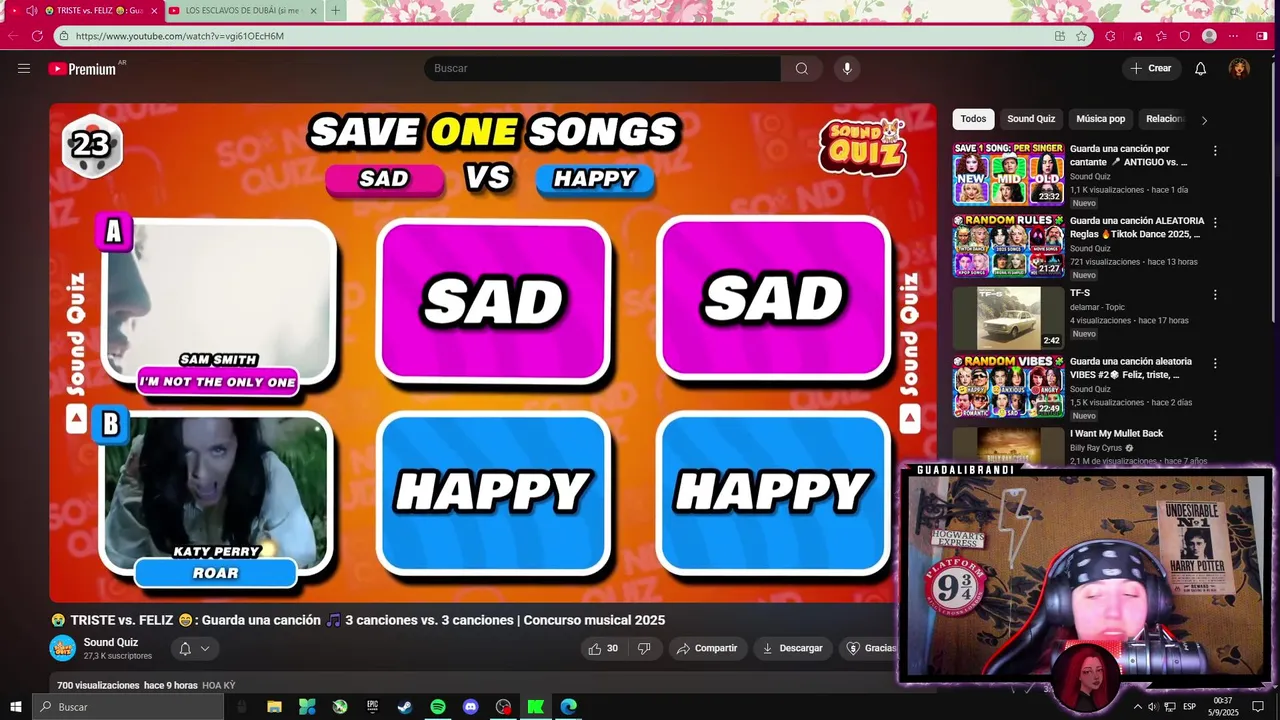
Task: Open Random Rules video thumbnail
Action: point(1008,245)
